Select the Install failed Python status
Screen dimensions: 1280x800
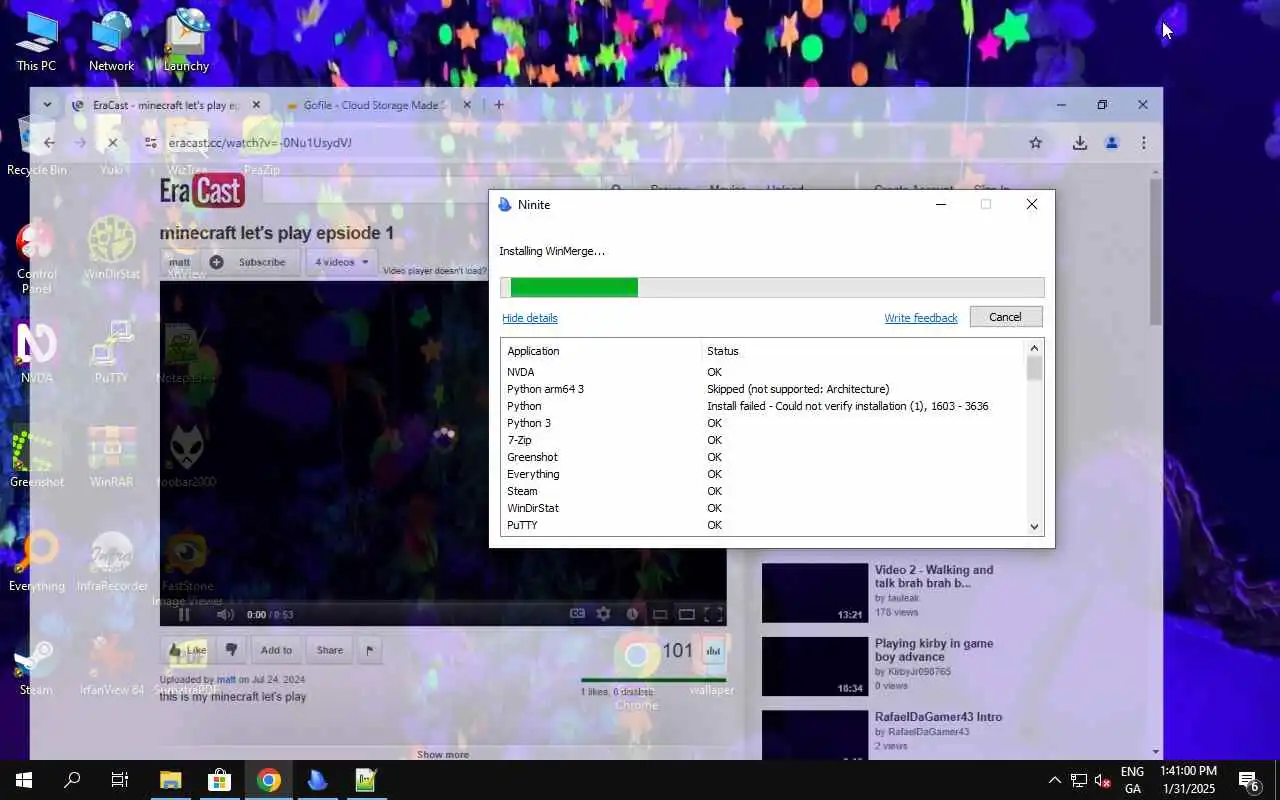(x=848, y=406)
